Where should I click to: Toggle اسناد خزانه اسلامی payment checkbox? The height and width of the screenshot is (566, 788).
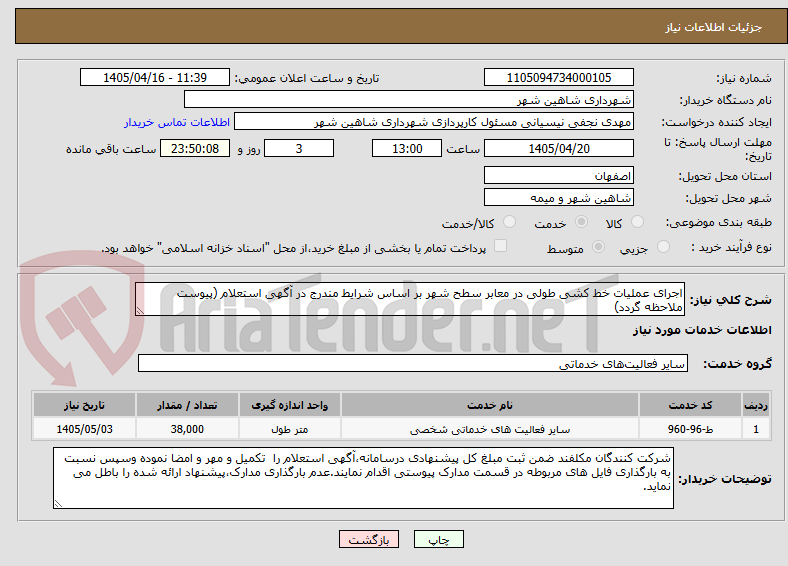(501, 246)
